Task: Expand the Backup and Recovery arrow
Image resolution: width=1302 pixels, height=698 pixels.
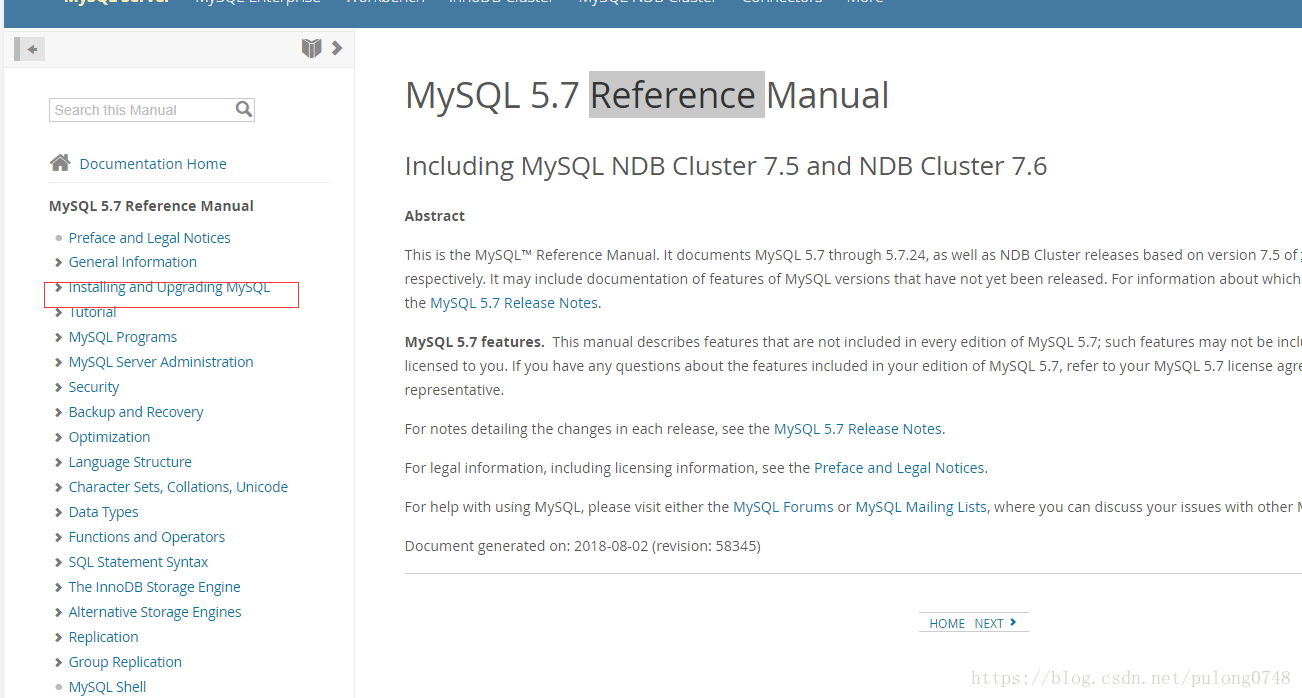Action: click(x=59, y=412)
